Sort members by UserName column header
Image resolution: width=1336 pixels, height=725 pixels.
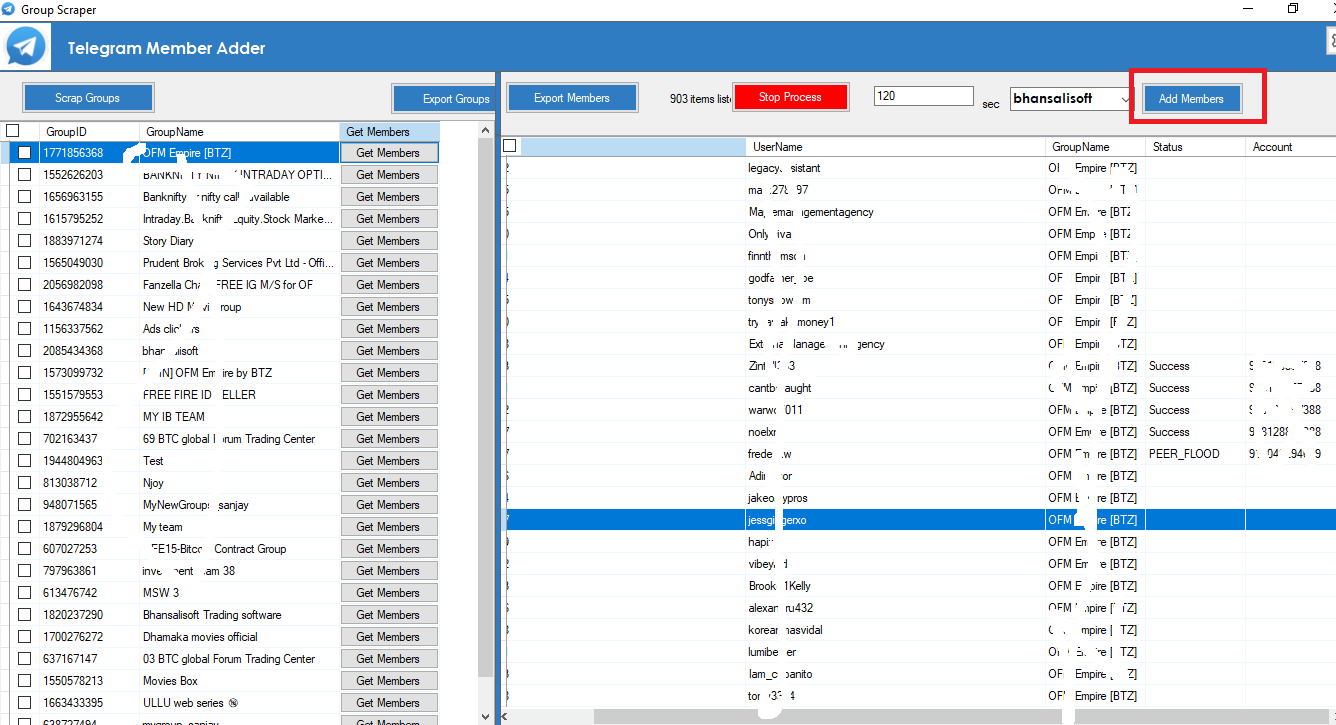[896, 146]
